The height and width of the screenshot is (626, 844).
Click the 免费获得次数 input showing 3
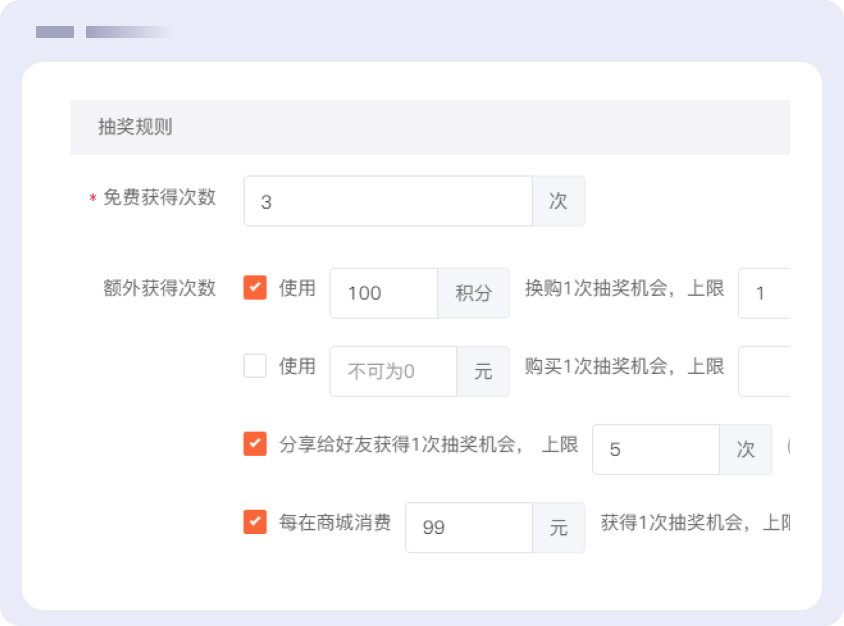point(388,201)
